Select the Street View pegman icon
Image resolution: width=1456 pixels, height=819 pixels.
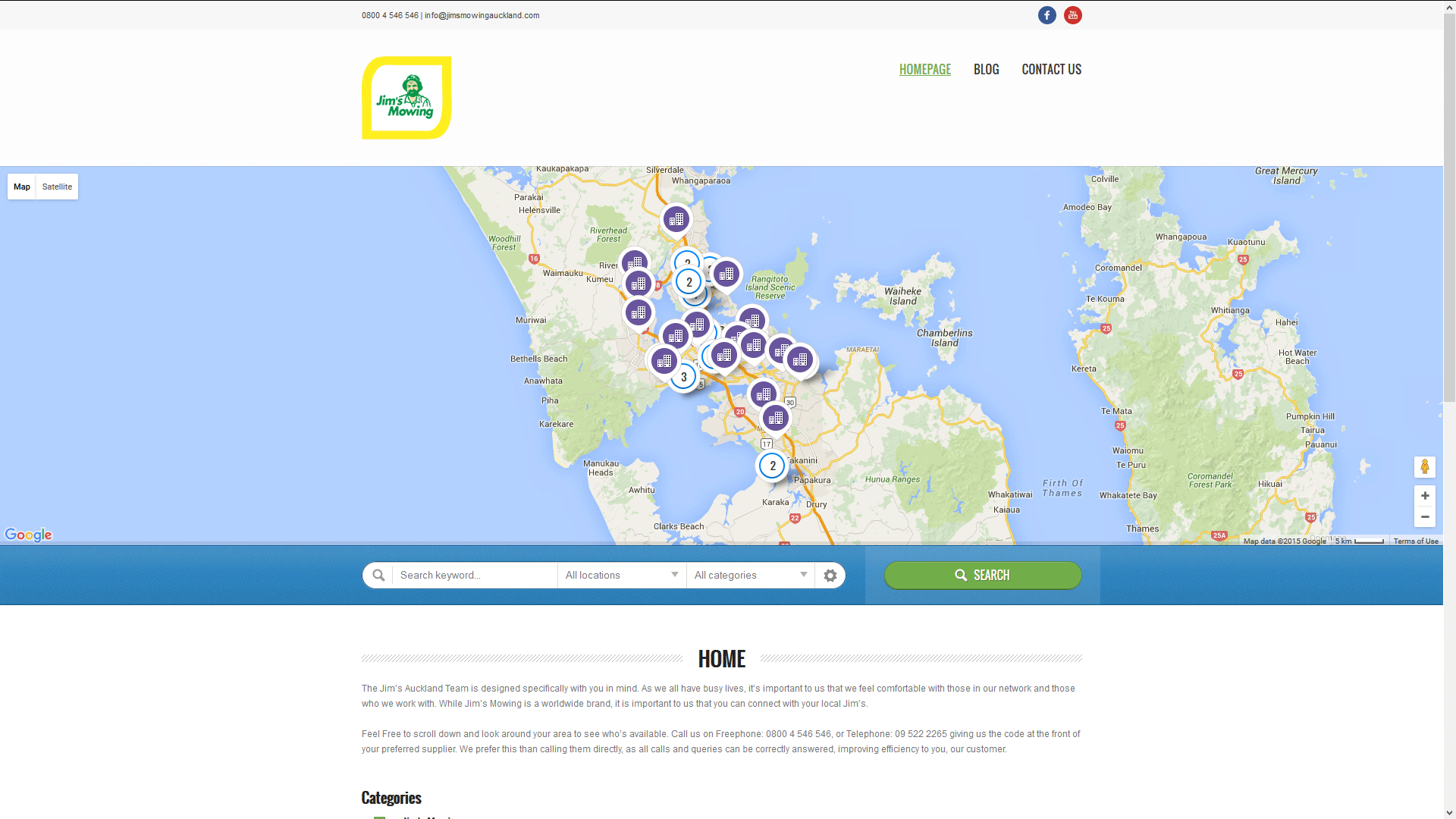click(1424, 466)
